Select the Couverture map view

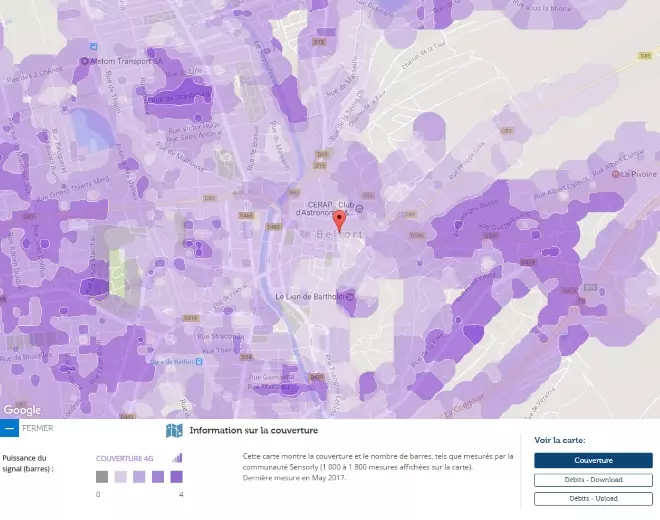click(593, 460)
